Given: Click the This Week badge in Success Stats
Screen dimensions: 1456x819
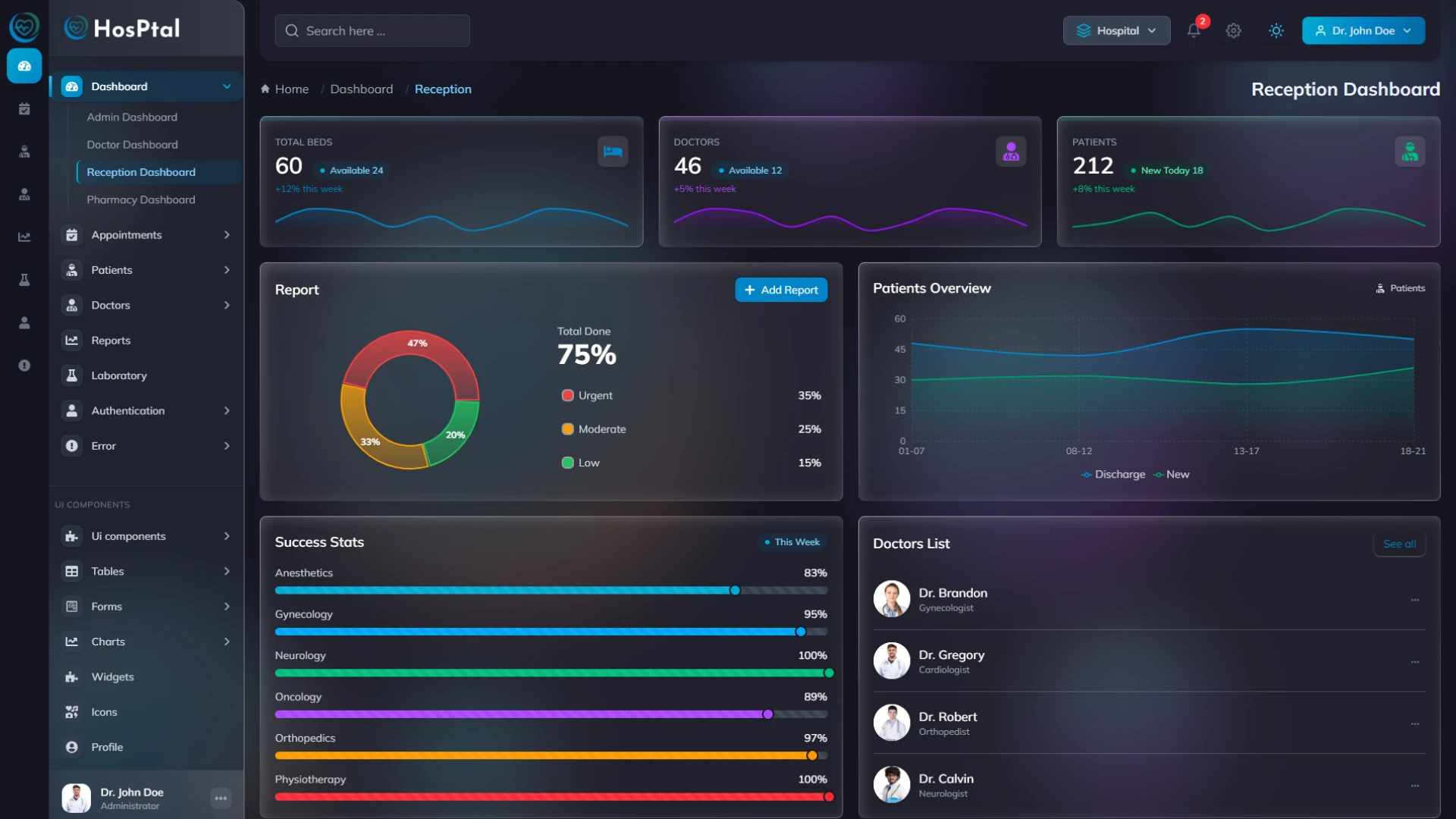Looking at the screenshot, I should [x=792, y=542].
